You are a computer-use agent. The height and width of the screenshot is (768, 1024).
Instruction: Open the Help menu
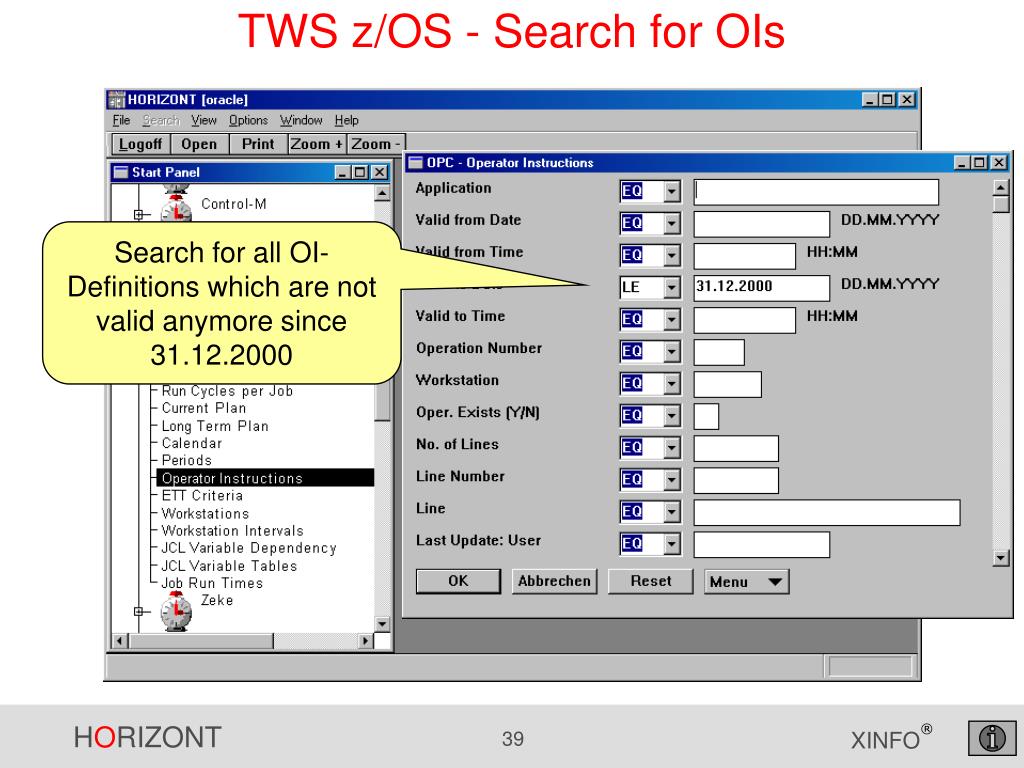click(x=347, y=120)
